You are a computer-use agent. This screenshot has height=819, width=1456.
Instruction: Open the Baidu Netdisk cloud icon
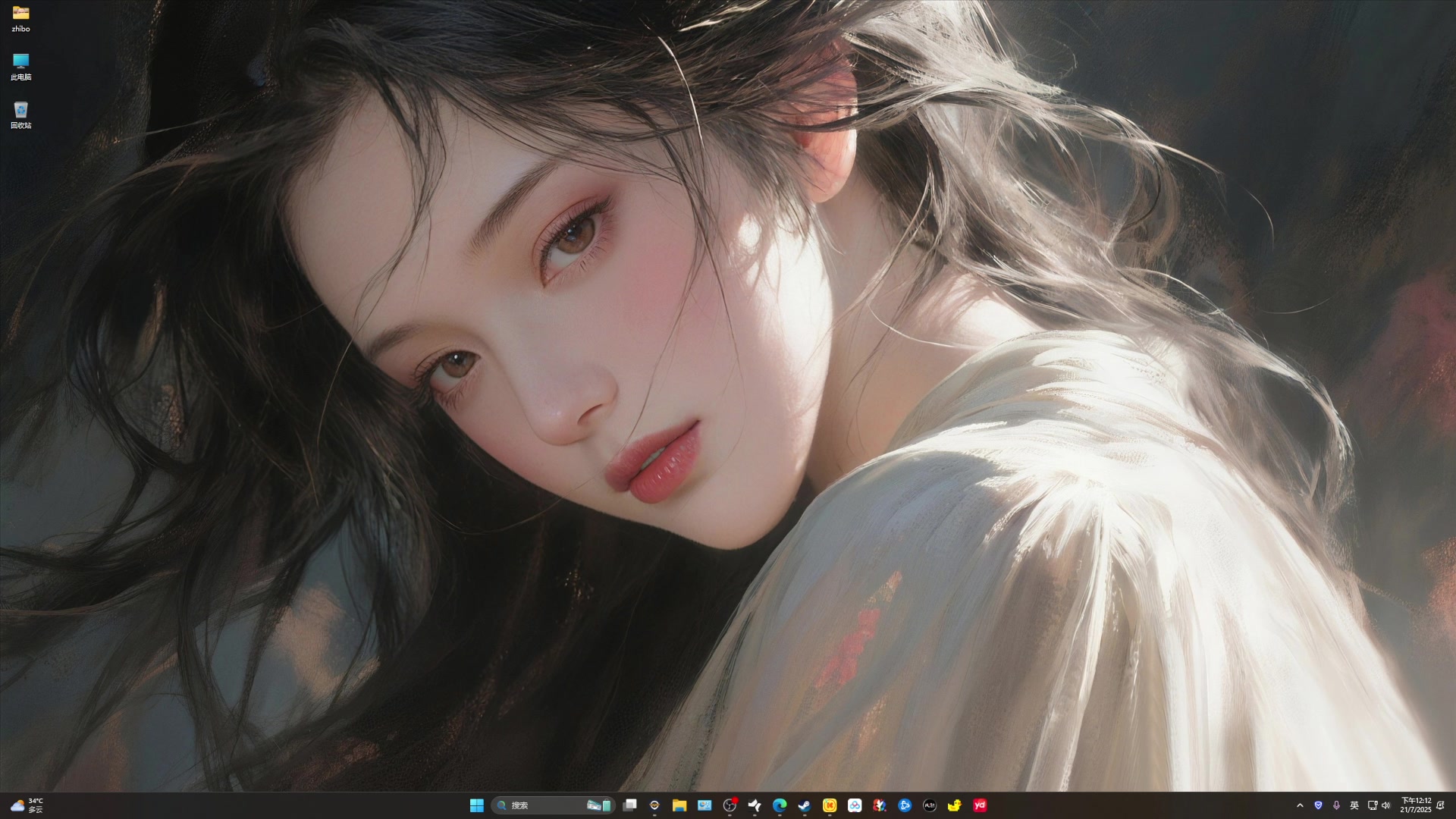855,805
